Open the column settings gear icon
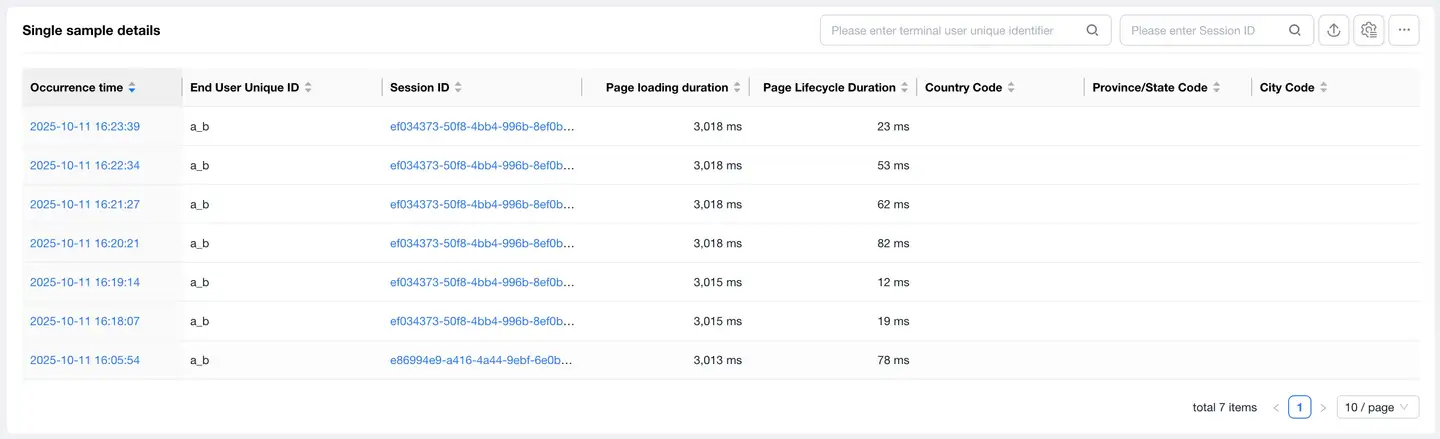 tap(1369, 30)
